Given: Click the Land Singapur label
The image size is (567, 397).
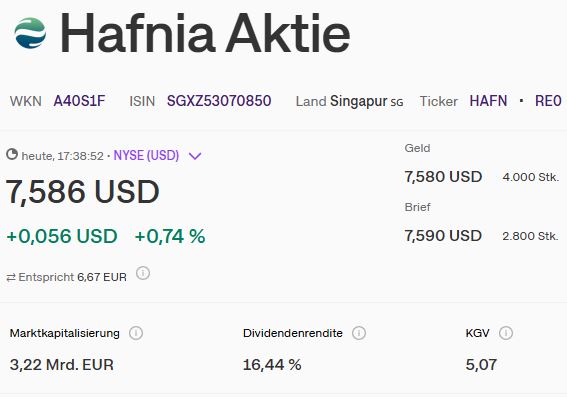Looking at the screenshot, I should tap(349, 101).
